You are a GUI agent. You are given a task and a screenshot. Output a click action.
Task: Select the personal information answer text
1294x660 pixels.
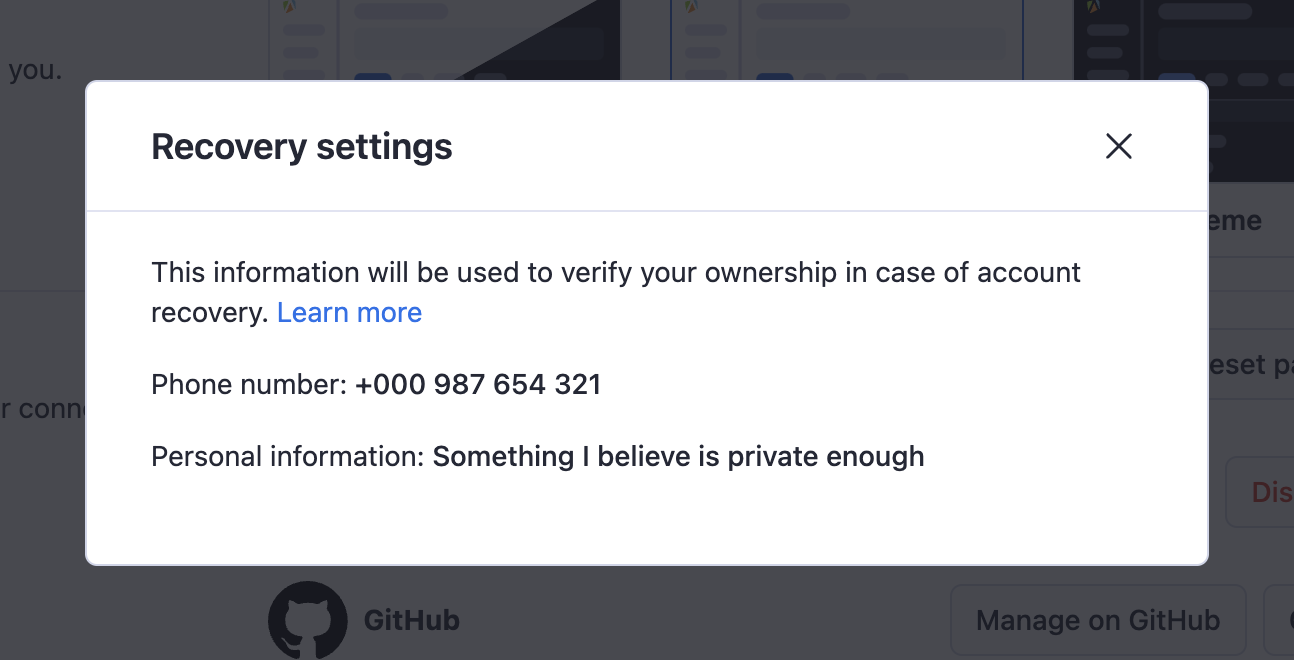pos(677,456)
